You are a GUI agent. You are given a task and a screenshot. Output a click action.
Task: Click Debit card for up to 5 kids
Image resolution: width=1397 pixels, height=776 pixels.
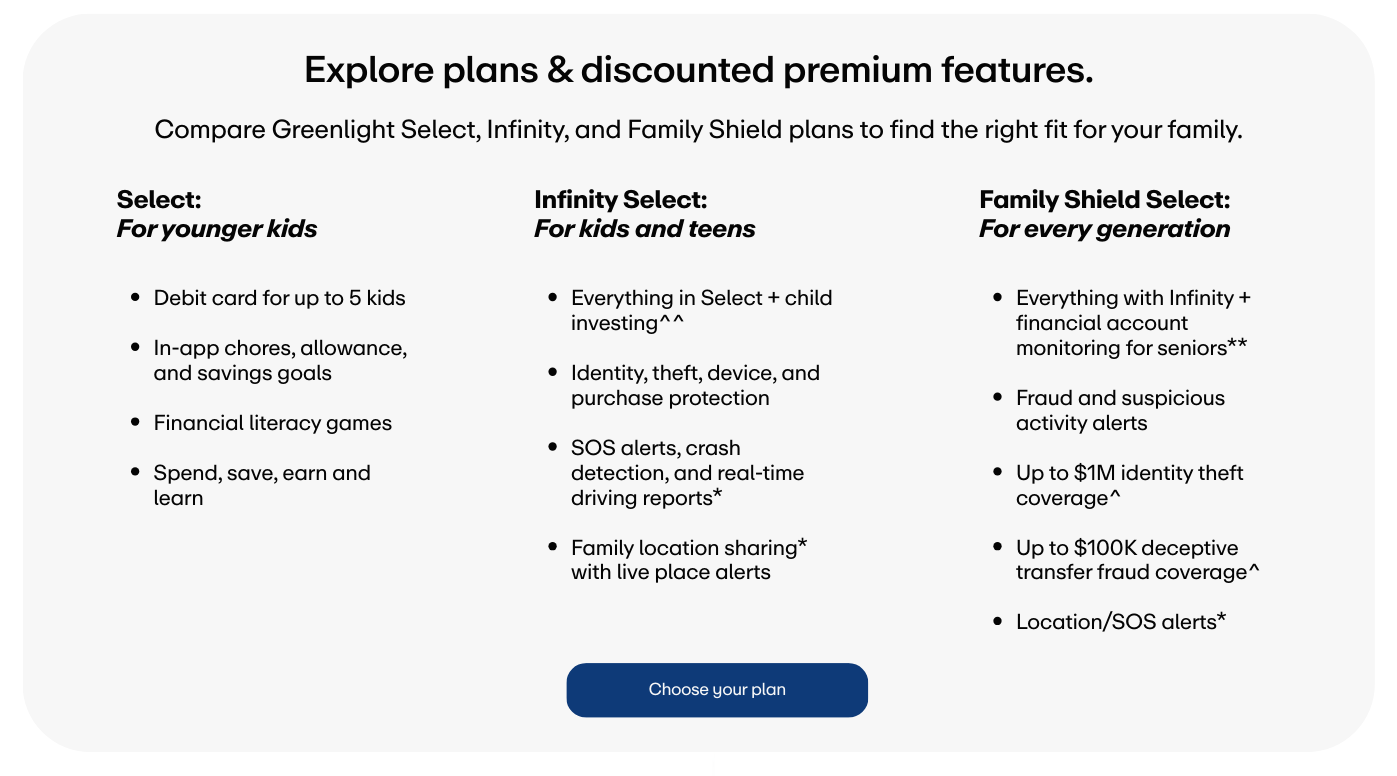click(279, 298)
